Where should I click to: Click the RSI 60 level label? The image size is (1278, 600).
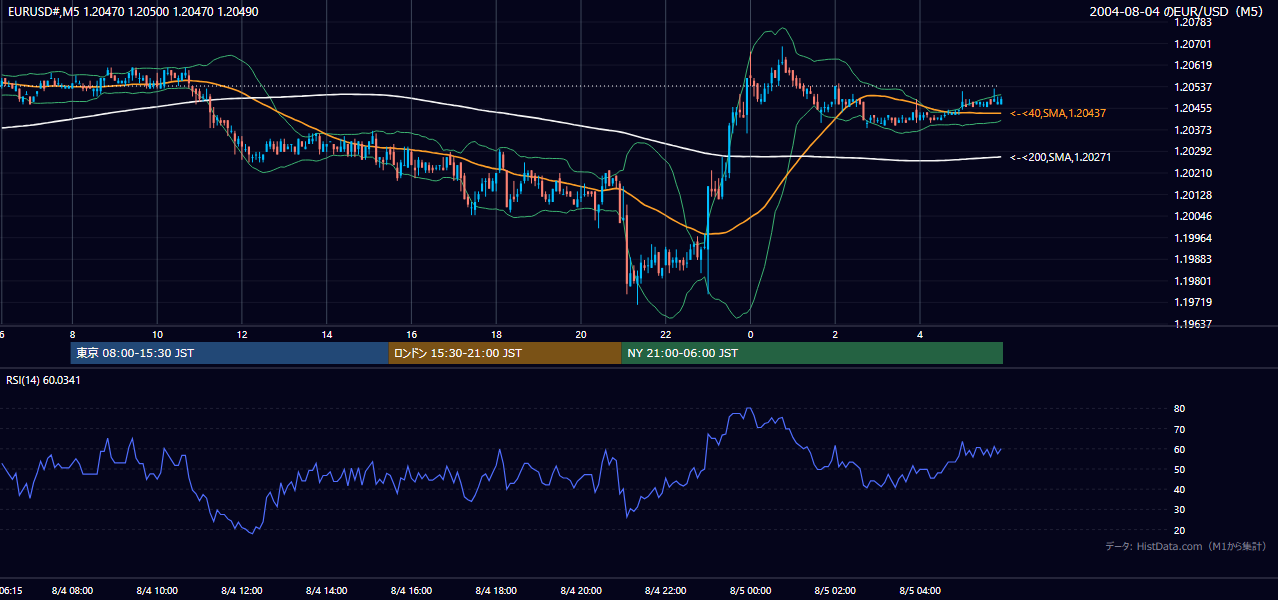(1179, 449)
